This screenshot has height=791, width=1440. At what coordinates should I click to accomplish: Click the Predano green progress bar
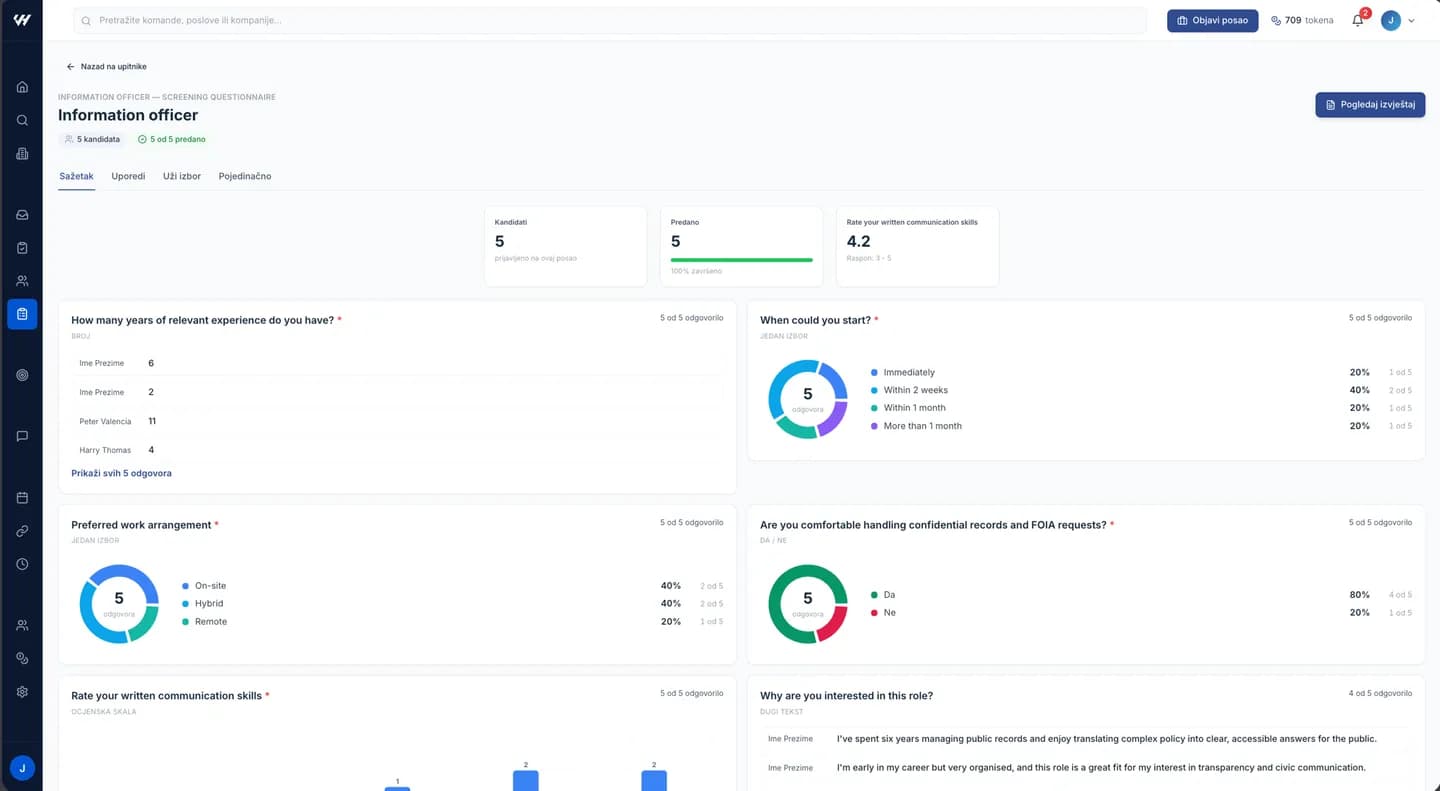coord(741,260)
